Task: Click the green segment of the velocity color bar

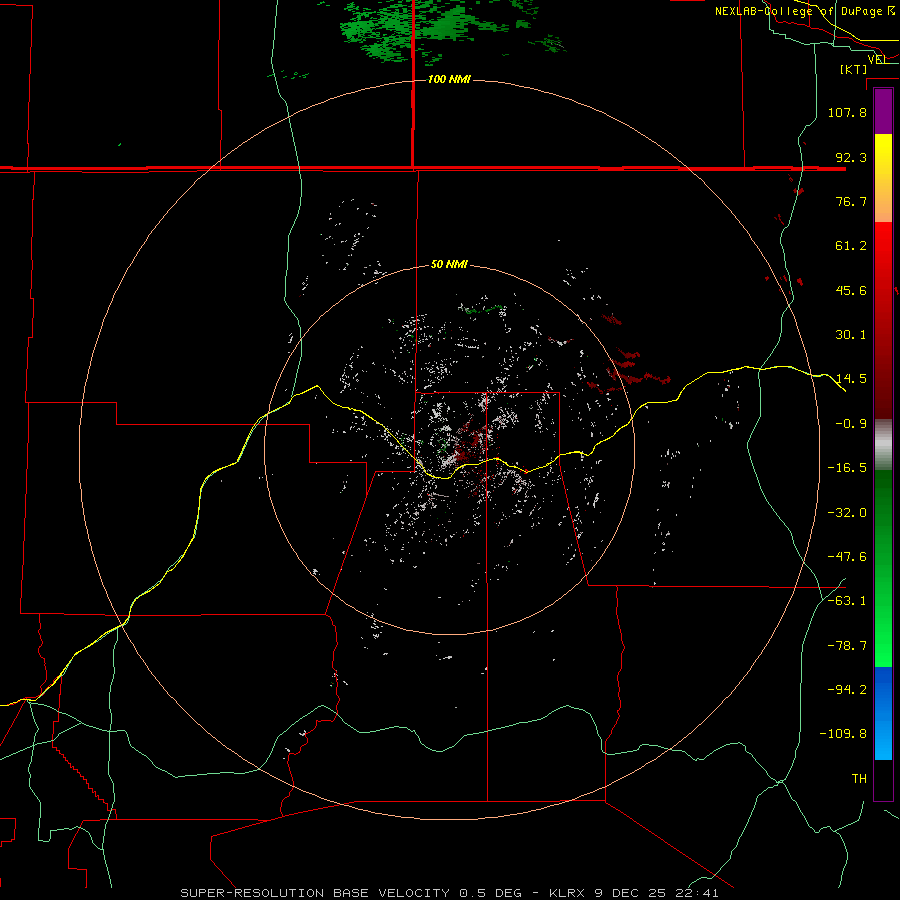Action: [x=883, y=569]
